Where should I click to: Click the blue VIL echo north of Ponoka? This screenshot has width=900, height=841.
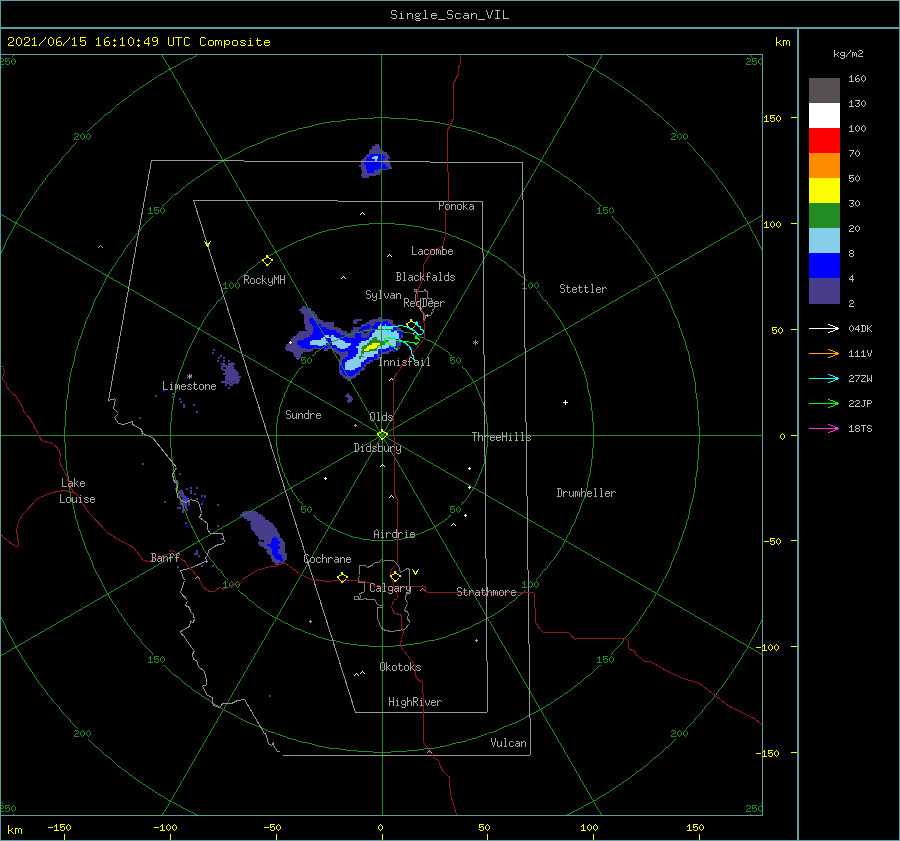(376, 162)
